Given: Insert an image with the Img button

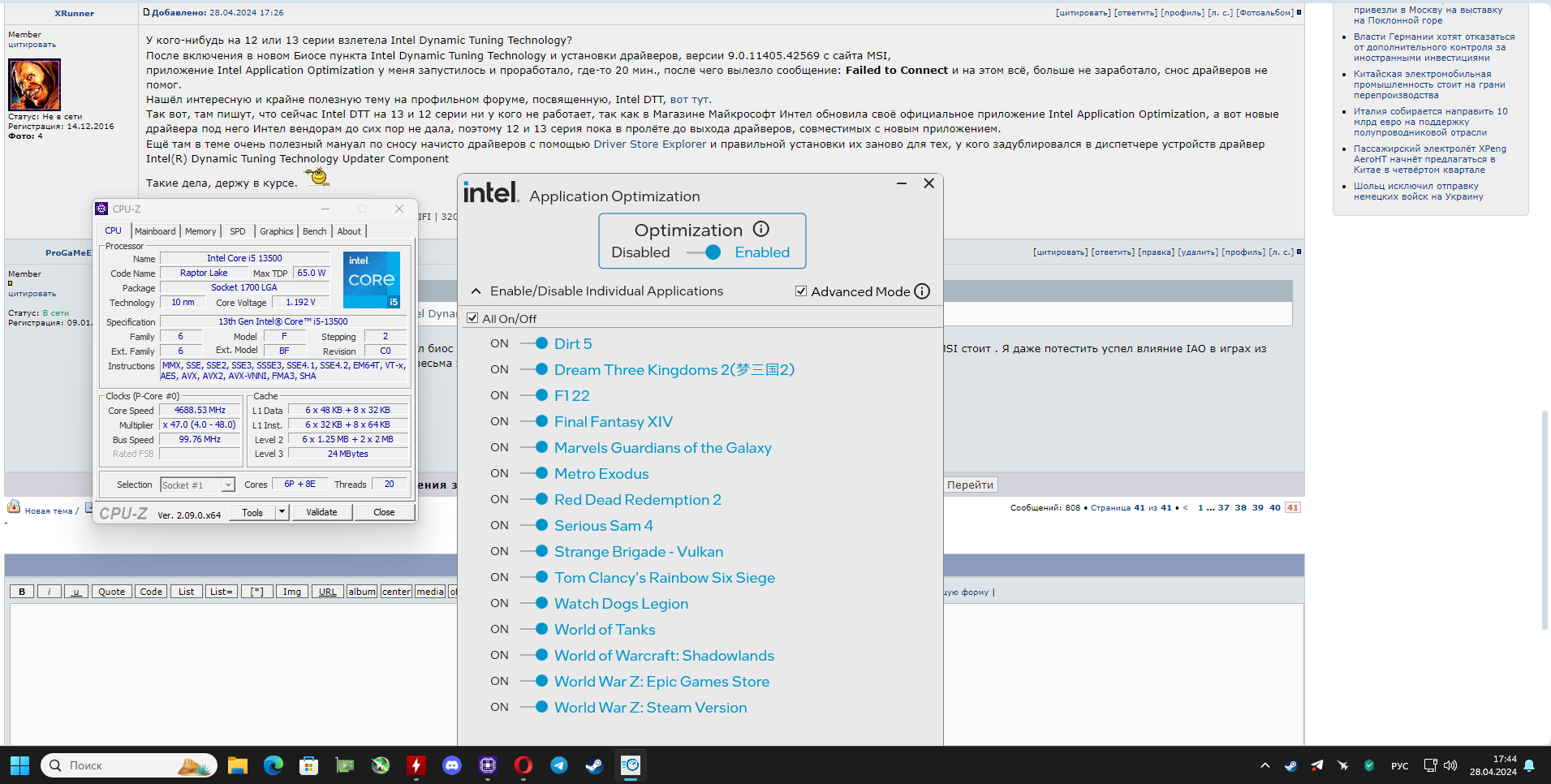Looking at the screenshot, I should click(292, 592).
